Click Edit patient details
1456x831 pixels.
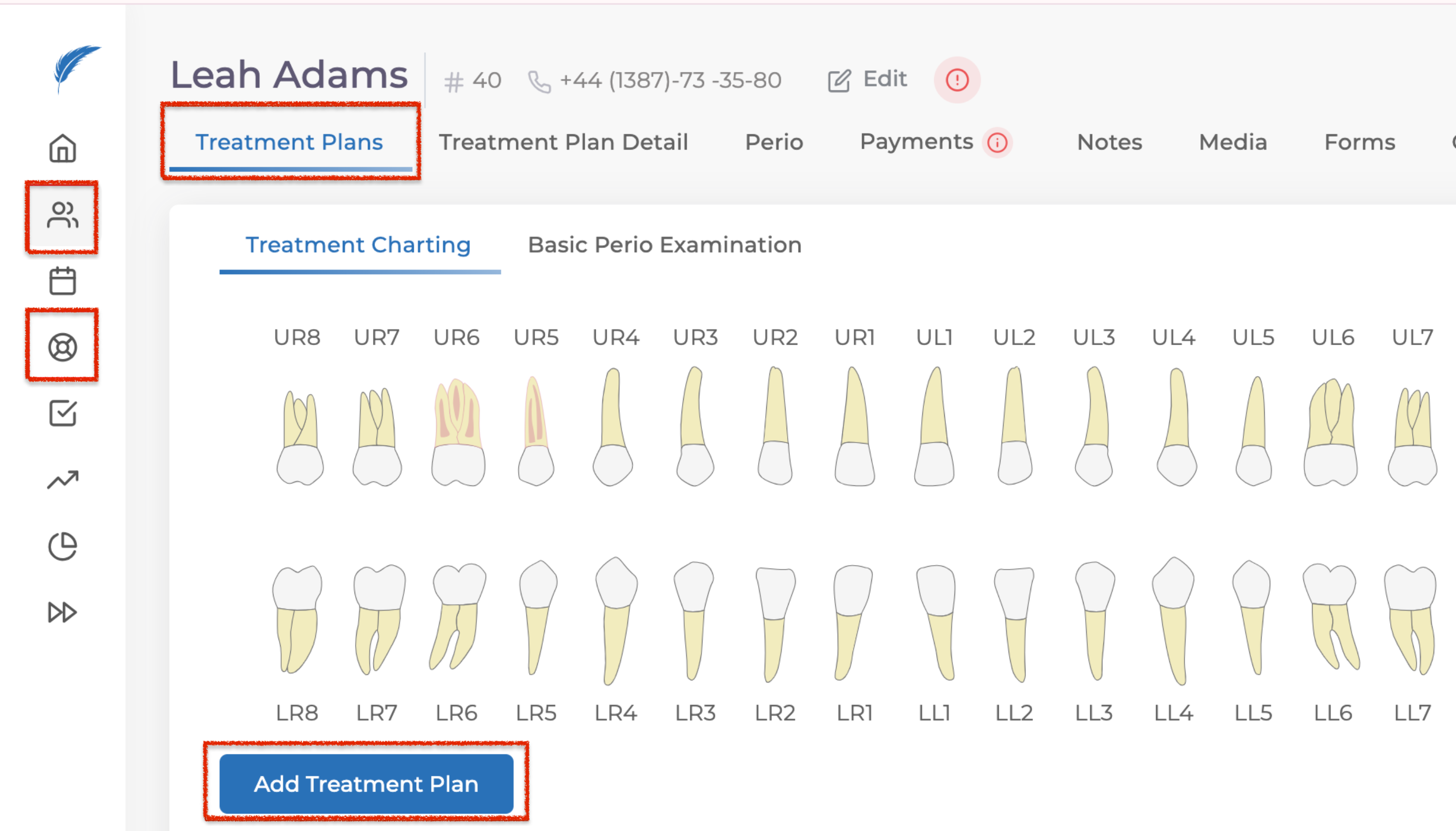[867, 80]
